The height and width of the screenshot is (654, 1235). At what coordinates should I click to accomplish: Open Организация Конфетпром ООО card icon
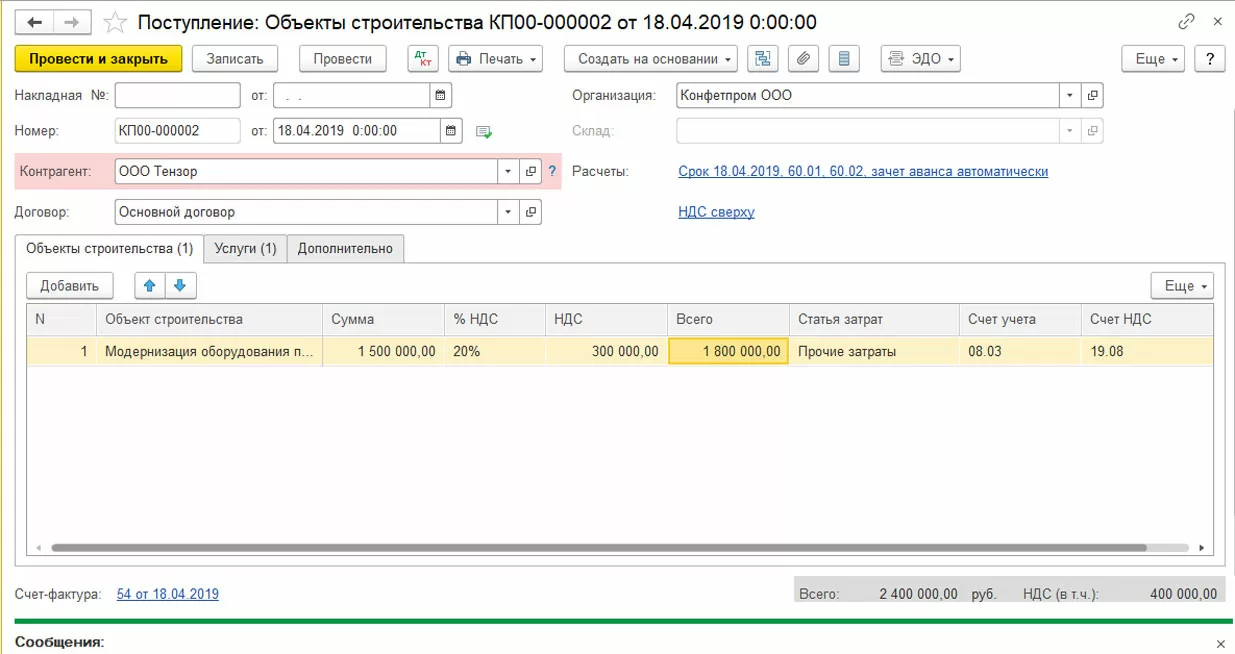click(x=1093, y=95)
